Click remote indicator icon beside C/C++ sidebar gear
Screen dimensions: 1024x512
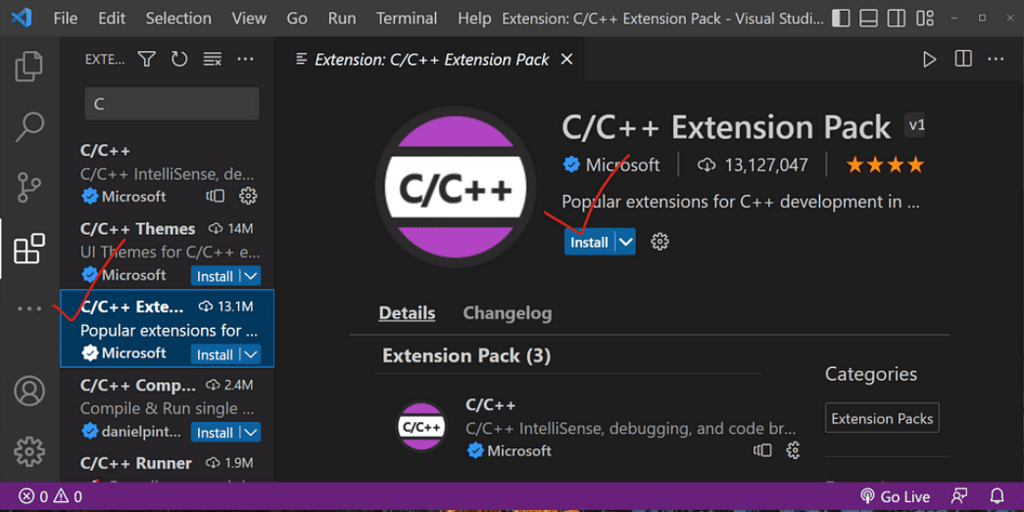(x=216, y=195)
